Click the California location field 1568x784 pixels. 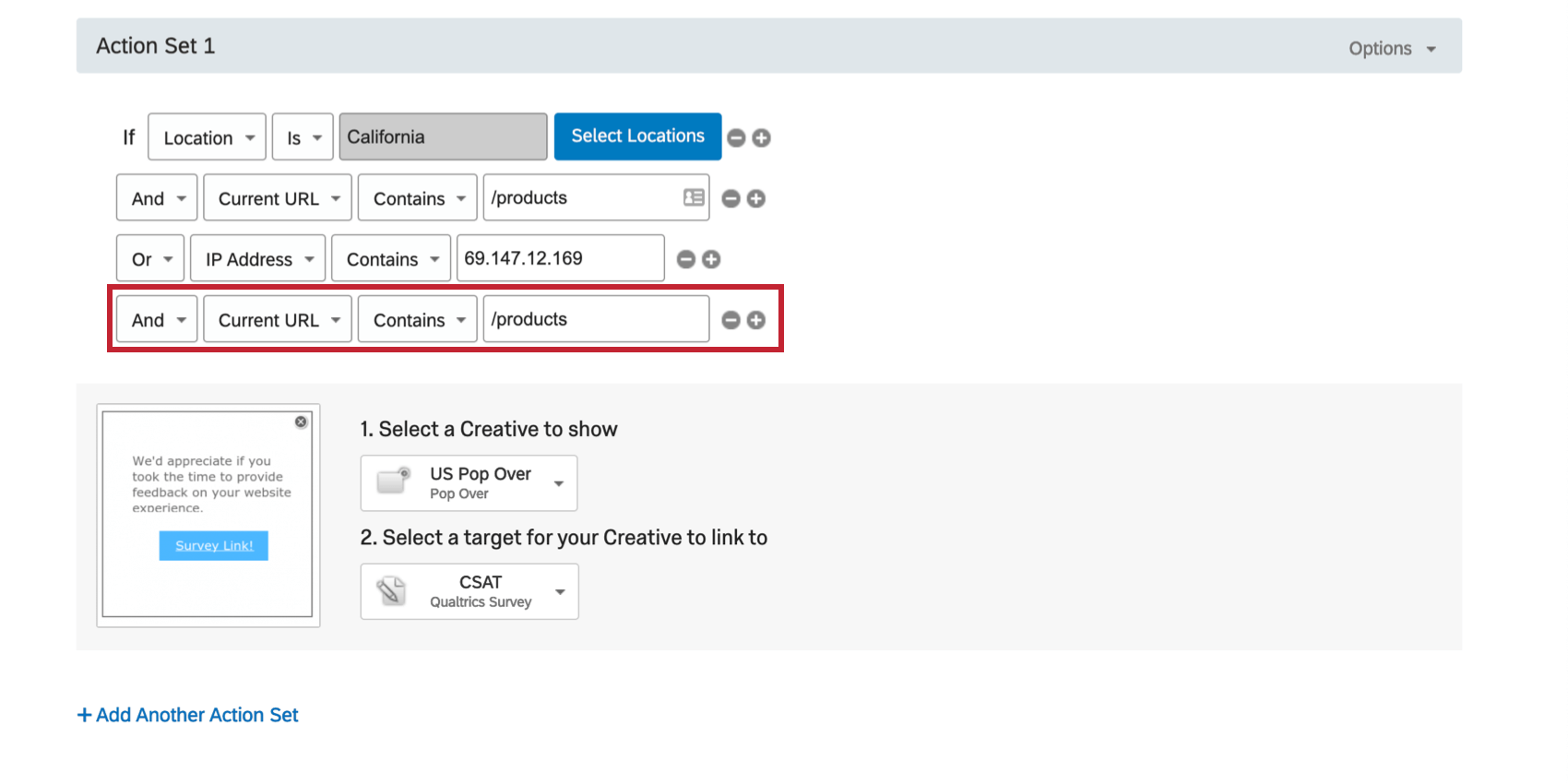tap(444, 137)
